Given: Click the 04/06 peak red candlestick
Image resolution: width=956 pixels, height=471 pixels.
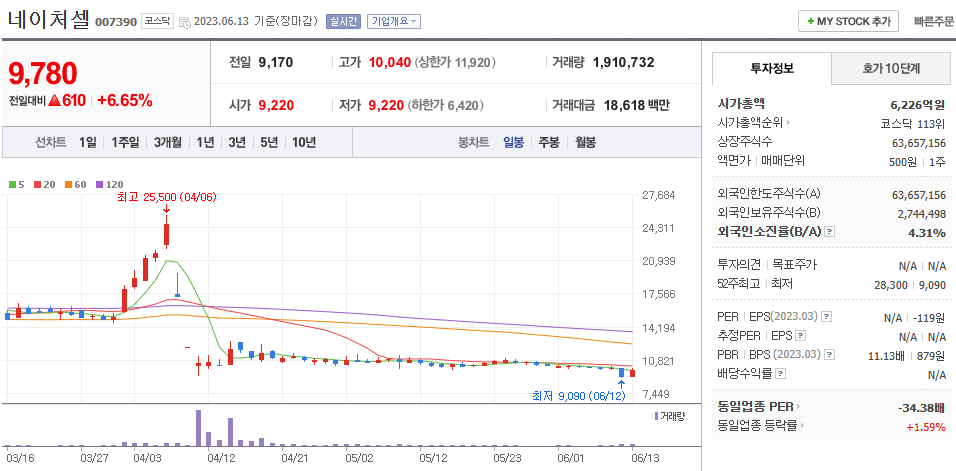Looking at the screenshot, I should 166,233.
